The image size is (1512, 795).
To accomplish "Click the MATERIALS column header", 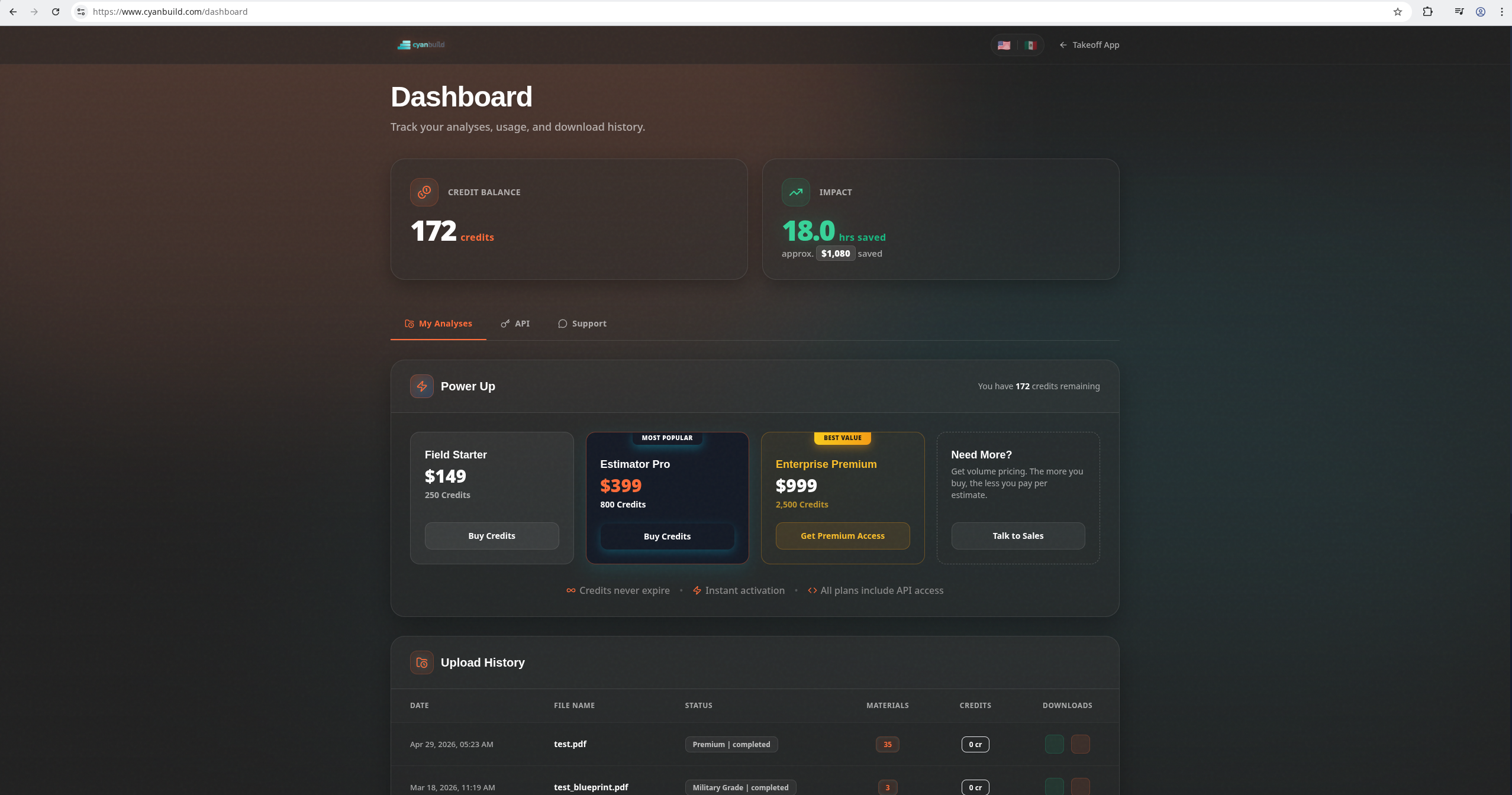I will (888, 706).
